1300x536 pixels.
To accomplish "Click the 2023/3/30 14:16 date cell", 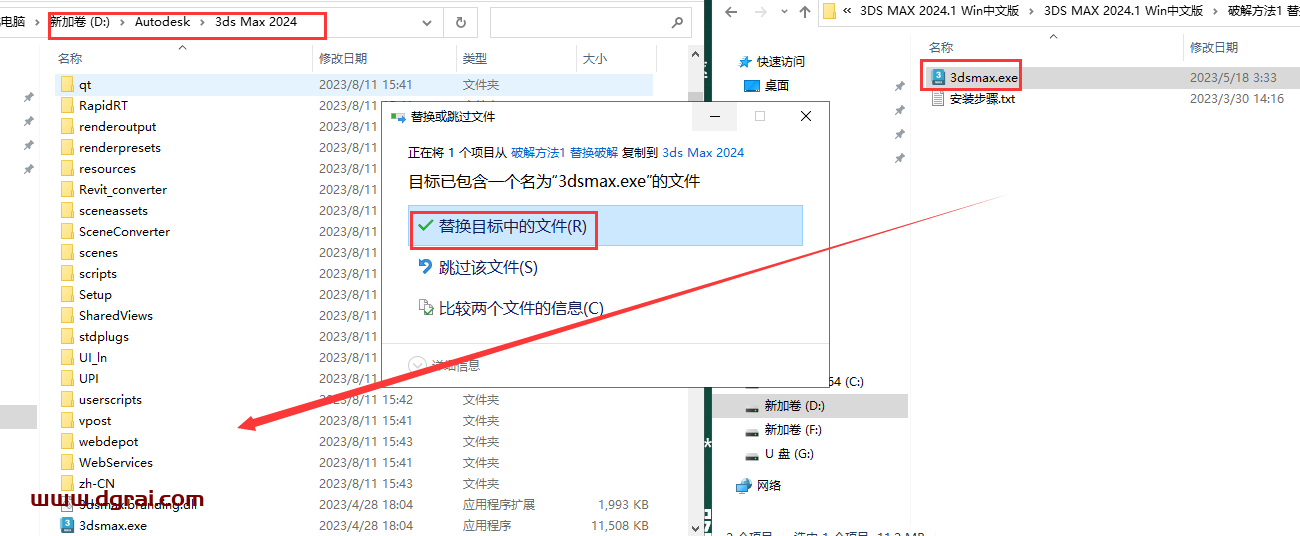I will (1237, 98).
